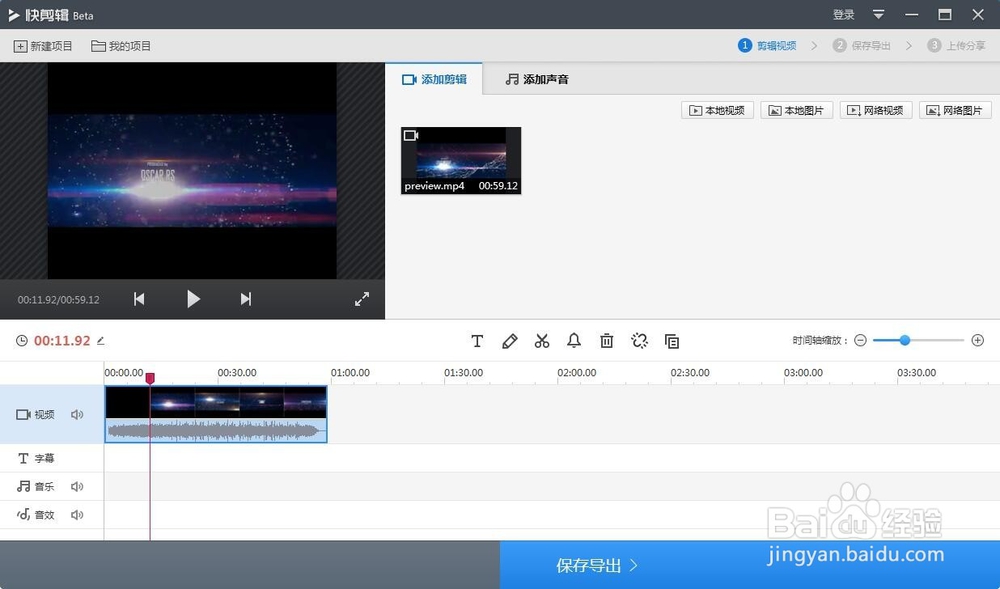The width and height of the screenshot is (1000, 589).
Task: Jump to next frame button
Action: coord(246,299)
